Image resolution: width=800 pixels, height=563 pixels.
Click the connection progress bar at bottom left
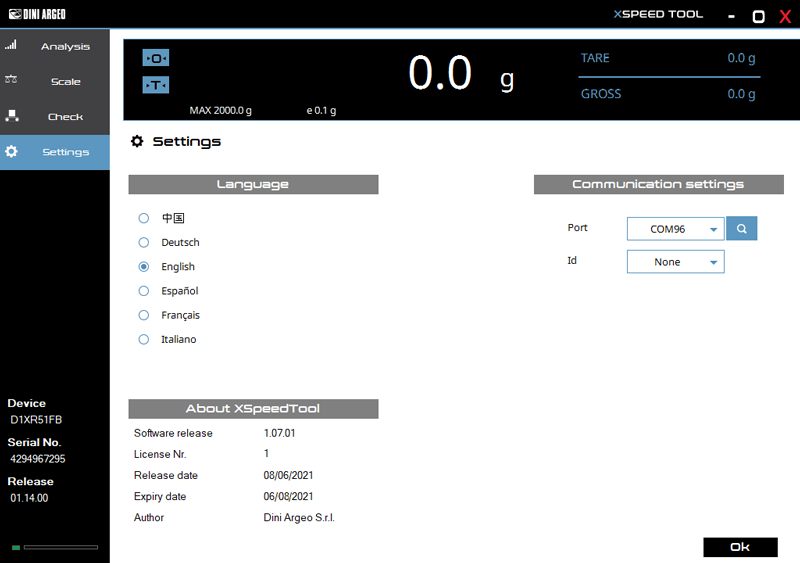[60, 547]
